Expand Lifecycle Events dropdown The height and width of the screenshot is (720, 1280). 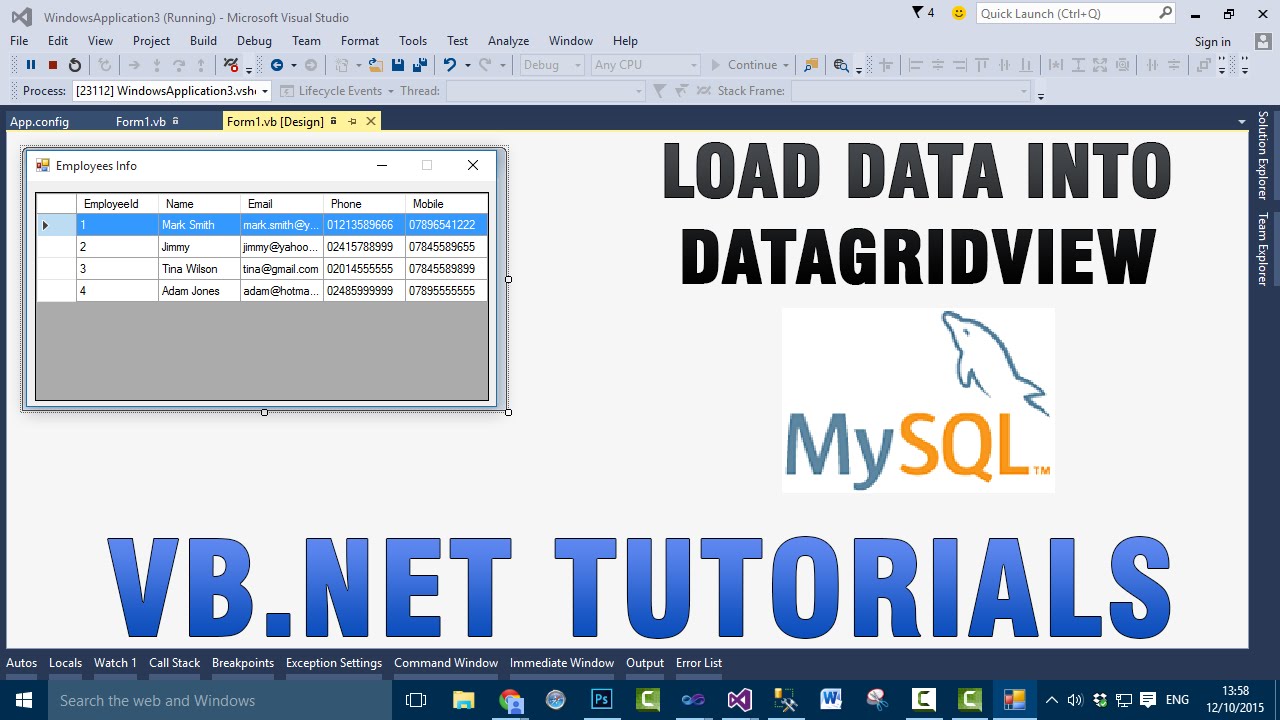tap(392, 91)
